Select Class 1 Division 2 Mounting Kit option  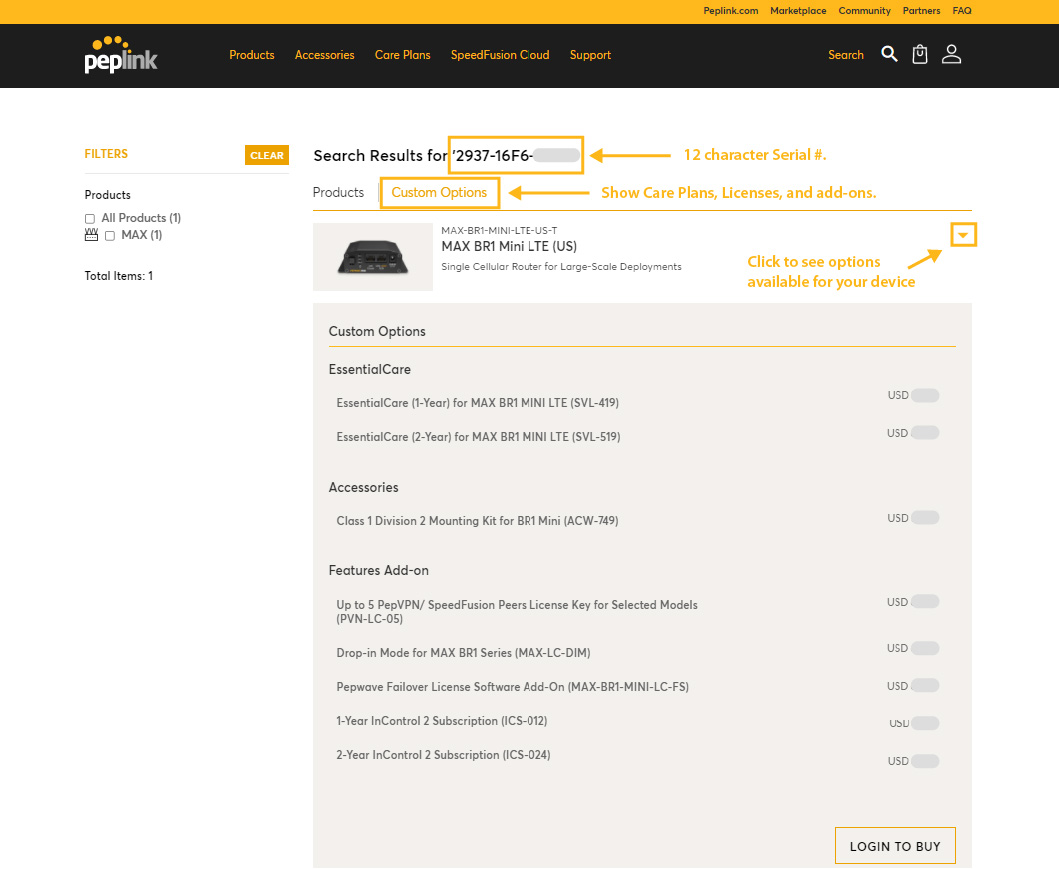click(477, 521)
